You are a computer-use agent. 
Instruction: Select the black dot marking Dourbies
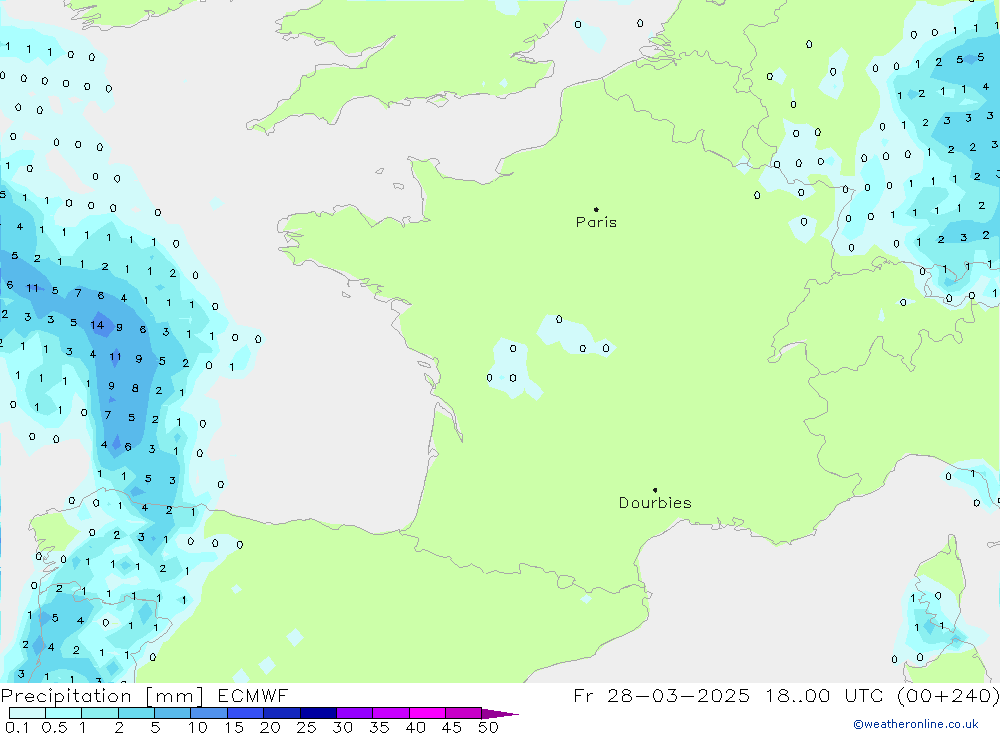tap(655, 490)
